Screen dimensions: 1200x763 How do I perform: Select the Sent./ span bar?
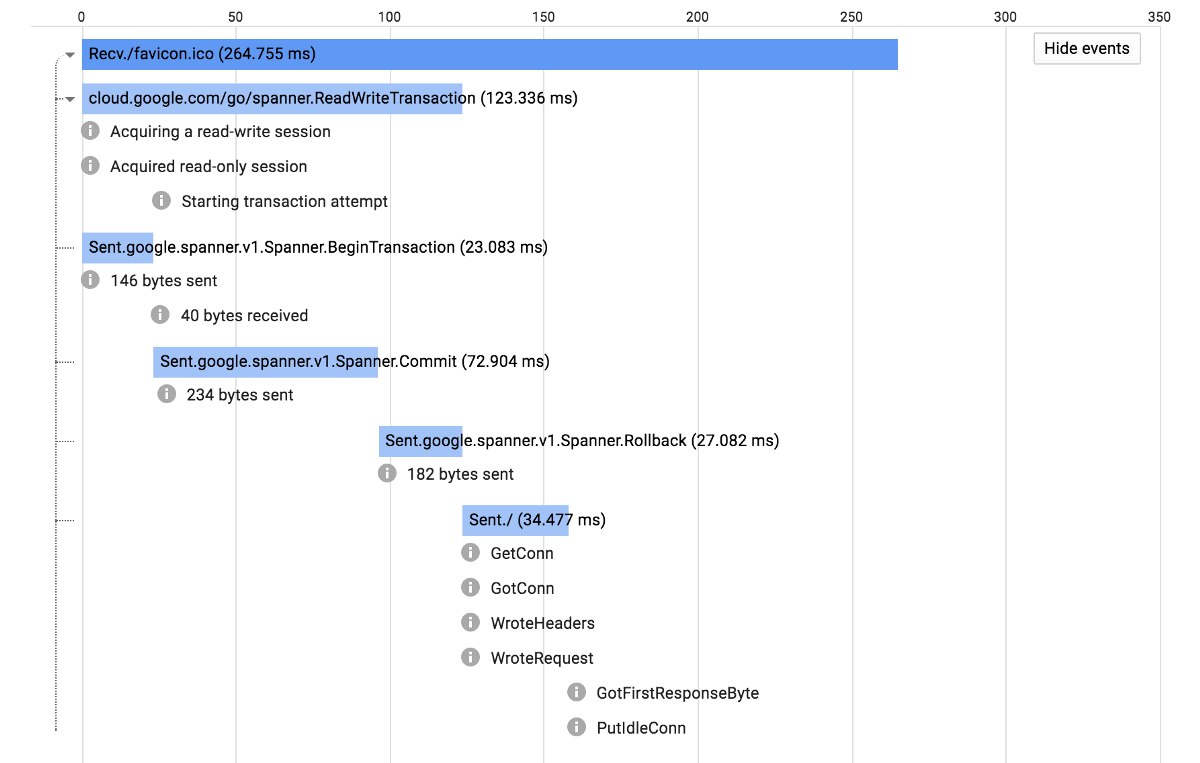point(515,520)
